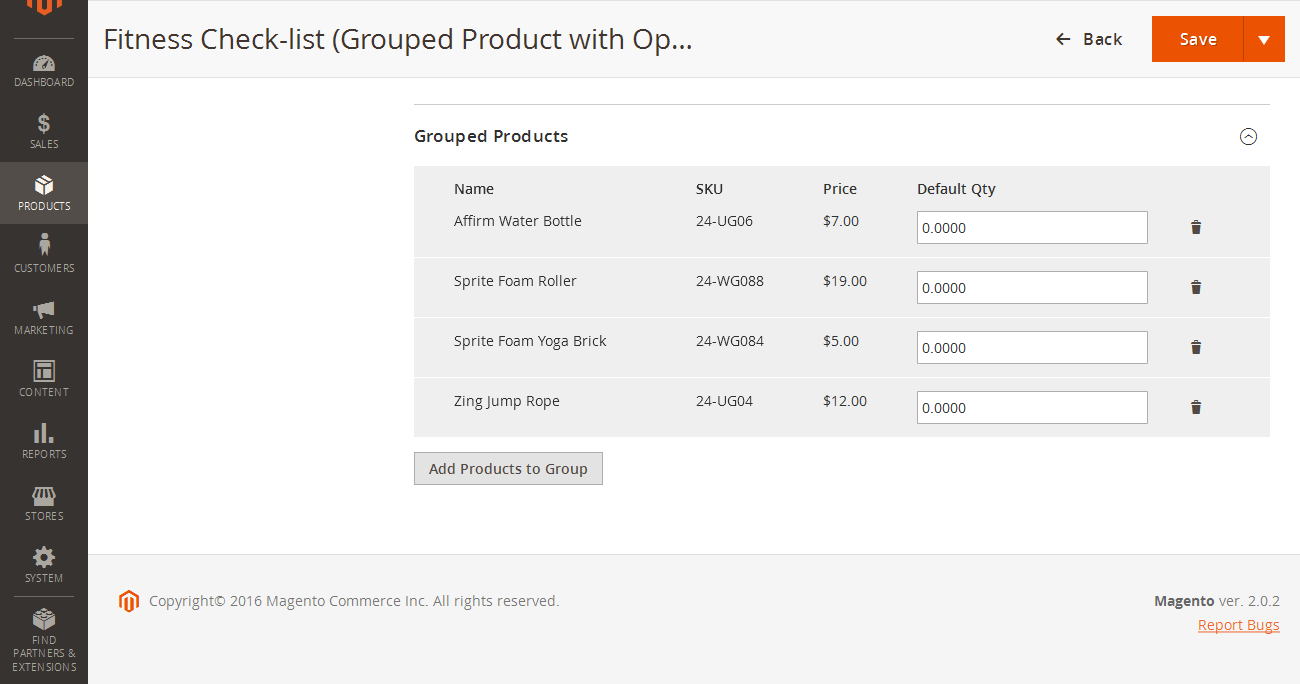This screenshot has width=1300, height=684.
Task: Open the Save button dropdown arrow
Action: tap(1266, 38)
